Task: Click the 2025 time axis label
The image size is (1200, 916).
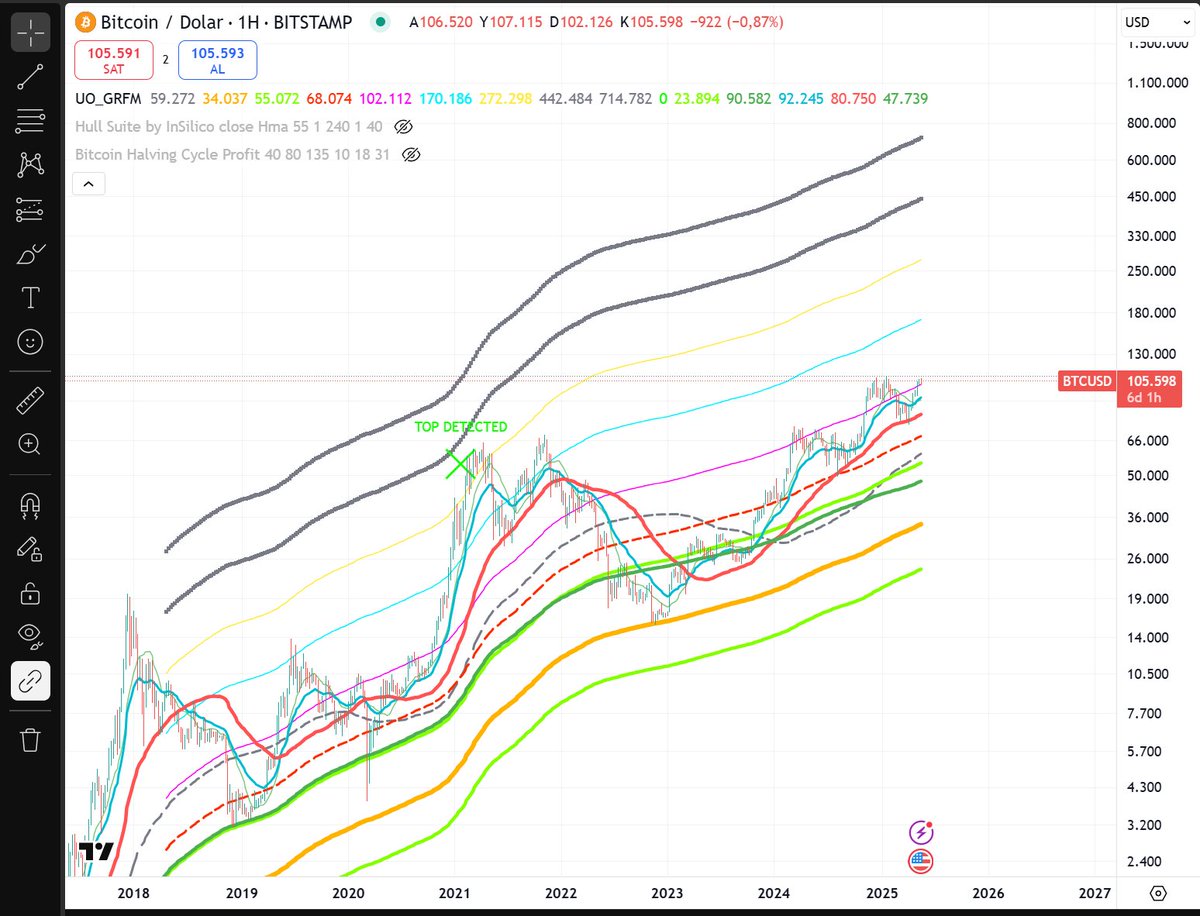Action: point(882,892)
